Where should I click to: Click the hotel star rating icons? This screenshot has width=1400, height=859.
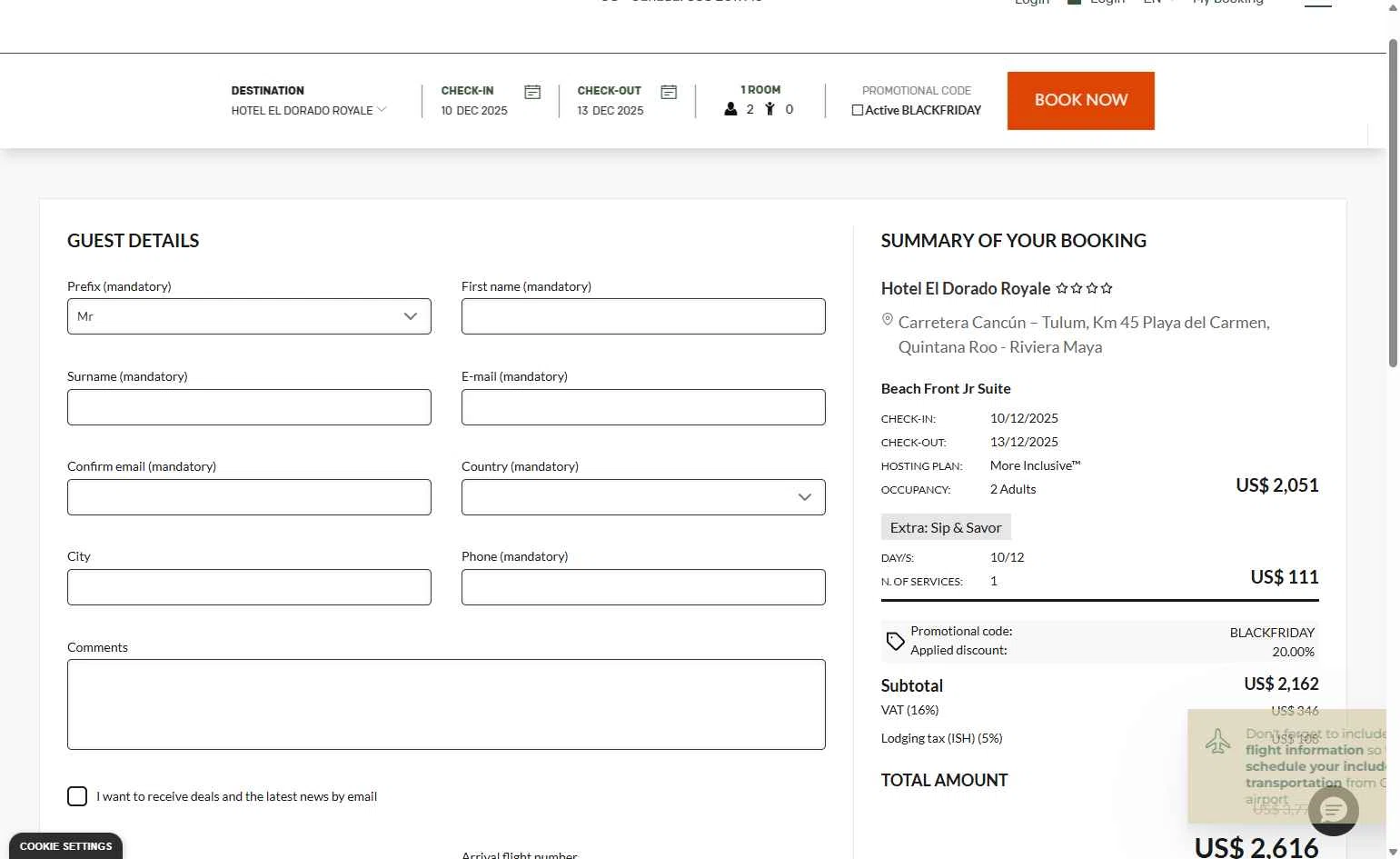[1084, 288]
